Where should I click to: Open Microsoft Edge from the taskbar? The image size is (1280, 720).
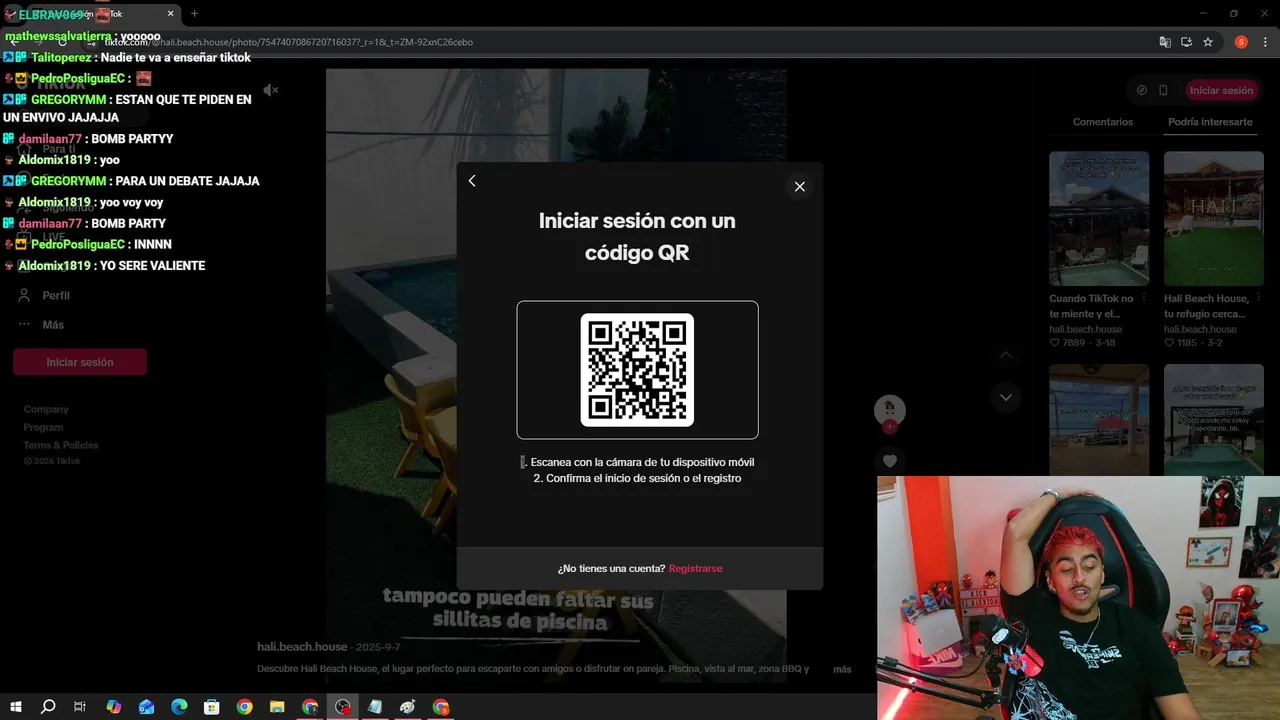(x=179, y=707)
